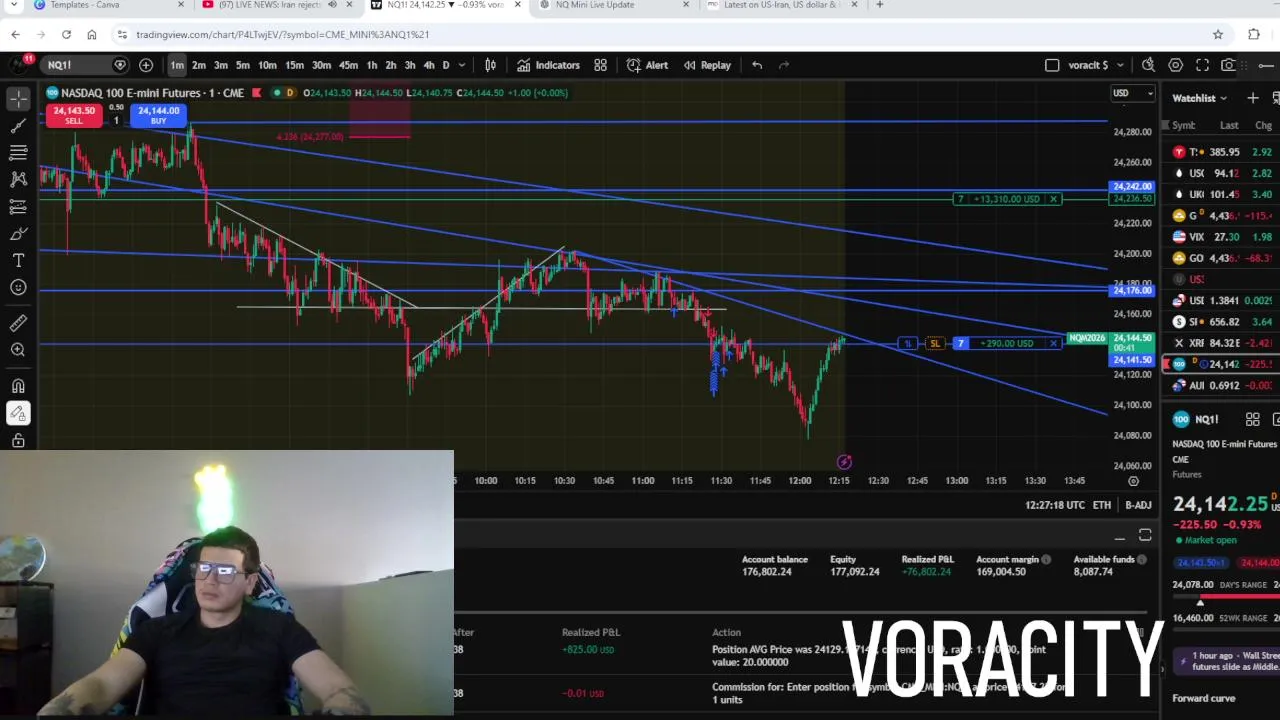Click the red SELL 24,143.50 button

tap(73, 116)
